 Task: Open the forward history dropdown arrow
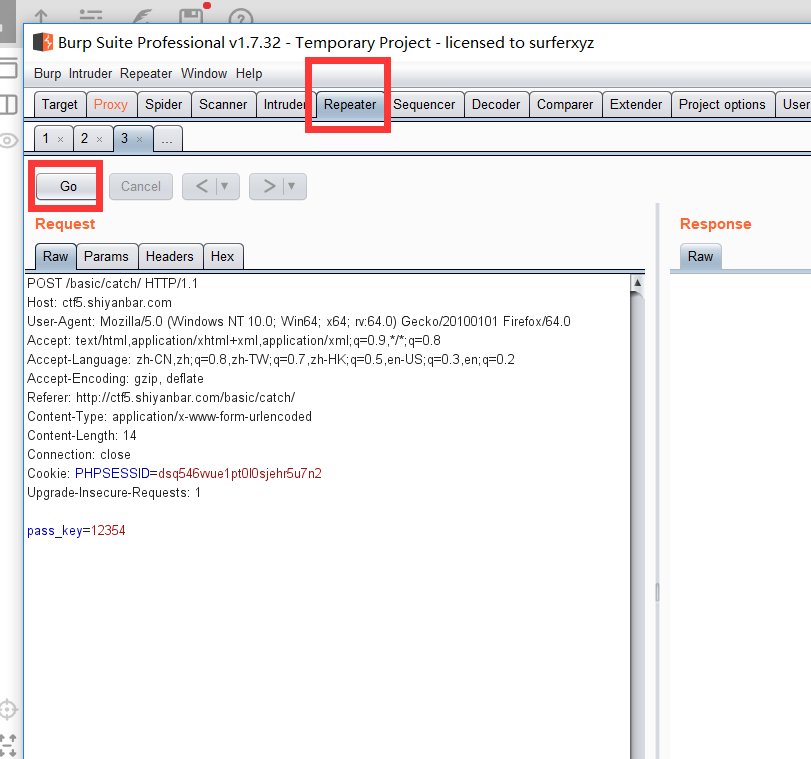tap(292, 186)
